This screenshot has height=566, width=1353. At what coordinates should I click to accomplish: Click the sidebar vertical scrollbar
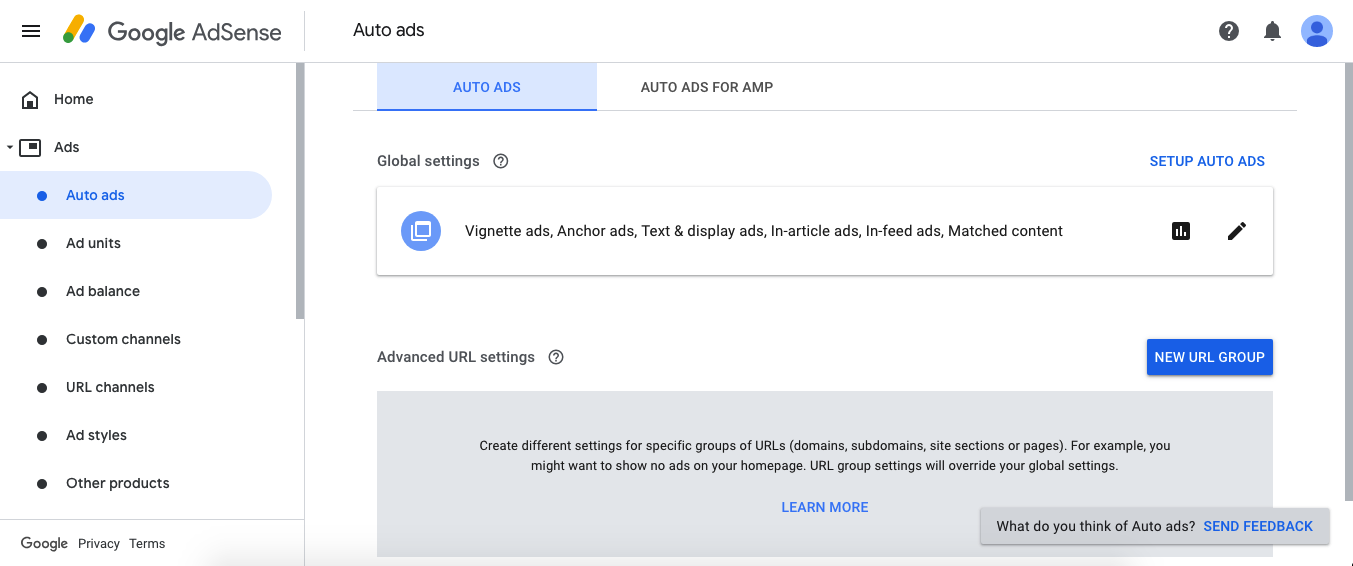point(300,190)
